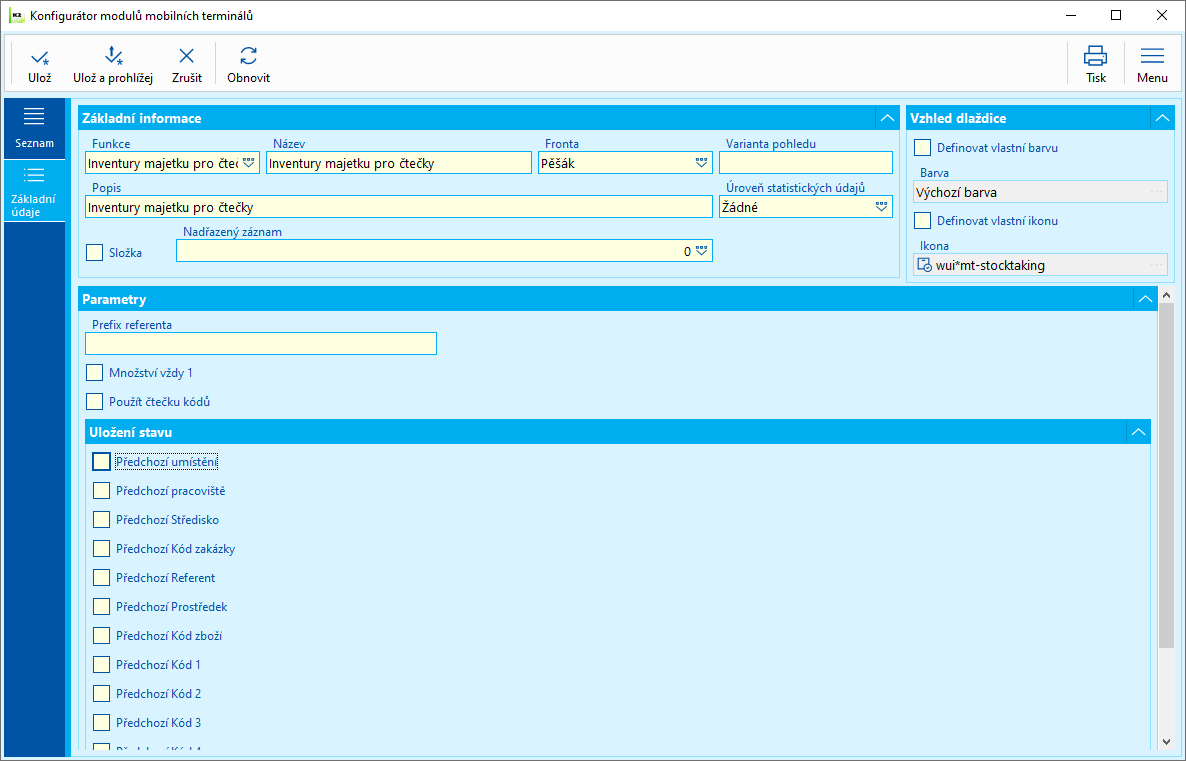This screenshot has height=761, width=1186.
Task: Enable Definovat vlastní barvu checkbox
Action: (922, 148)
